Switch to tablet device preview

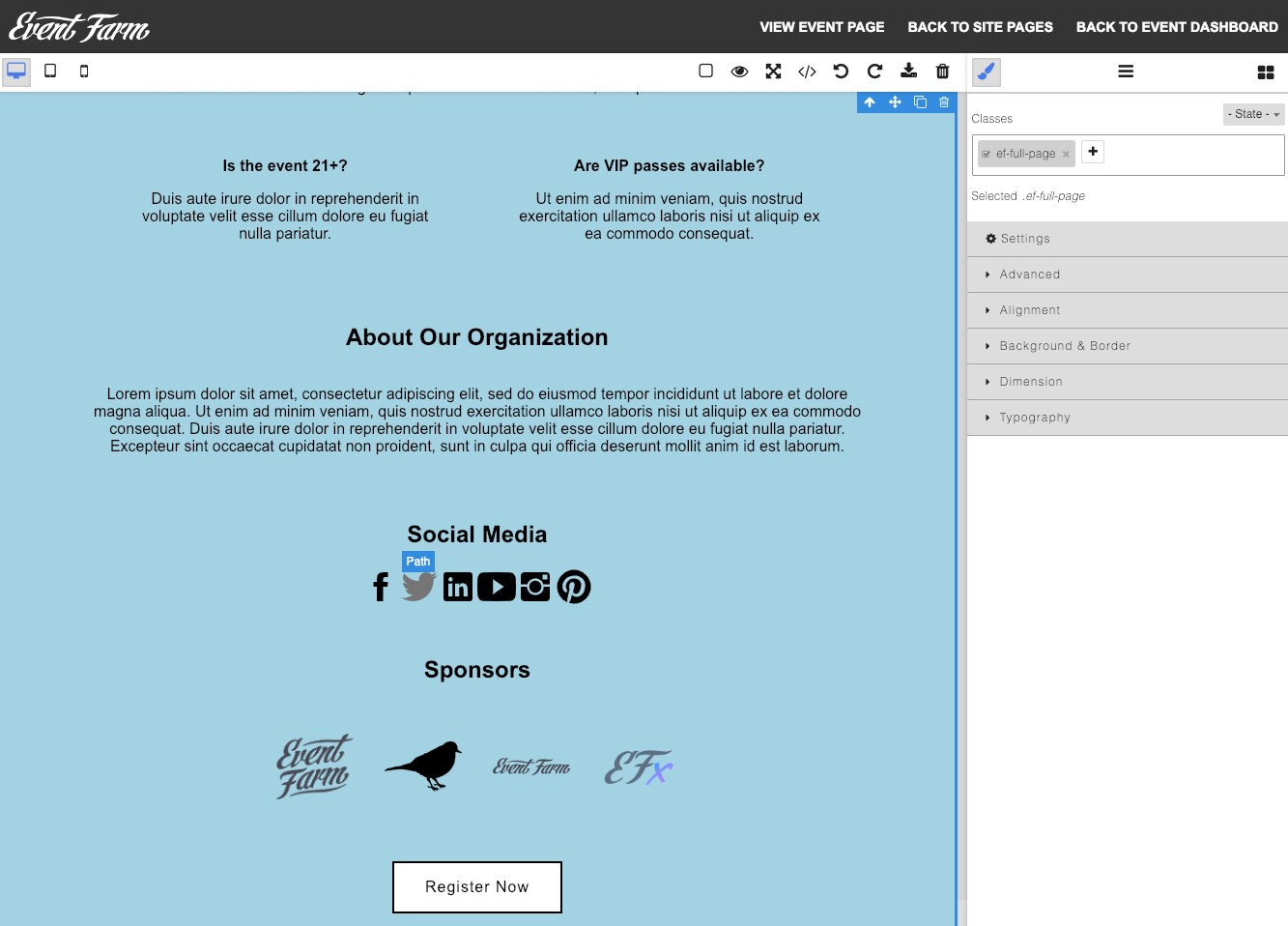(50, 72)
